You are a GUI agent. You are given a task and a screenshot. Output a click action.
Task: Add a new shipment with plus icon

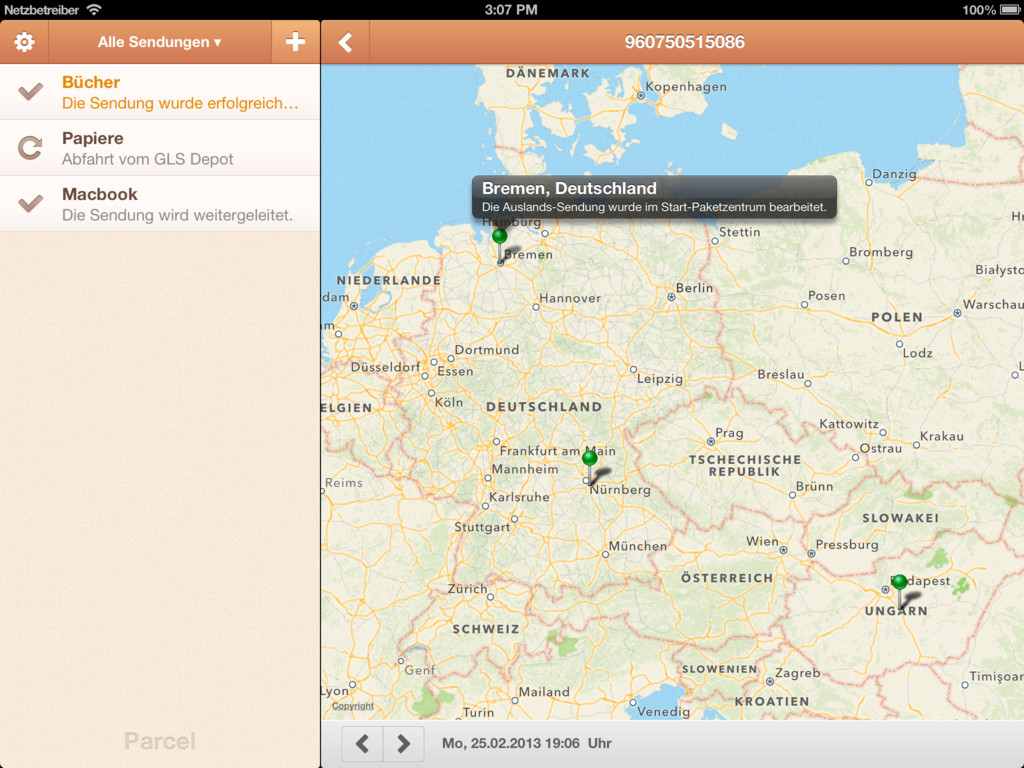click(295, 42)
